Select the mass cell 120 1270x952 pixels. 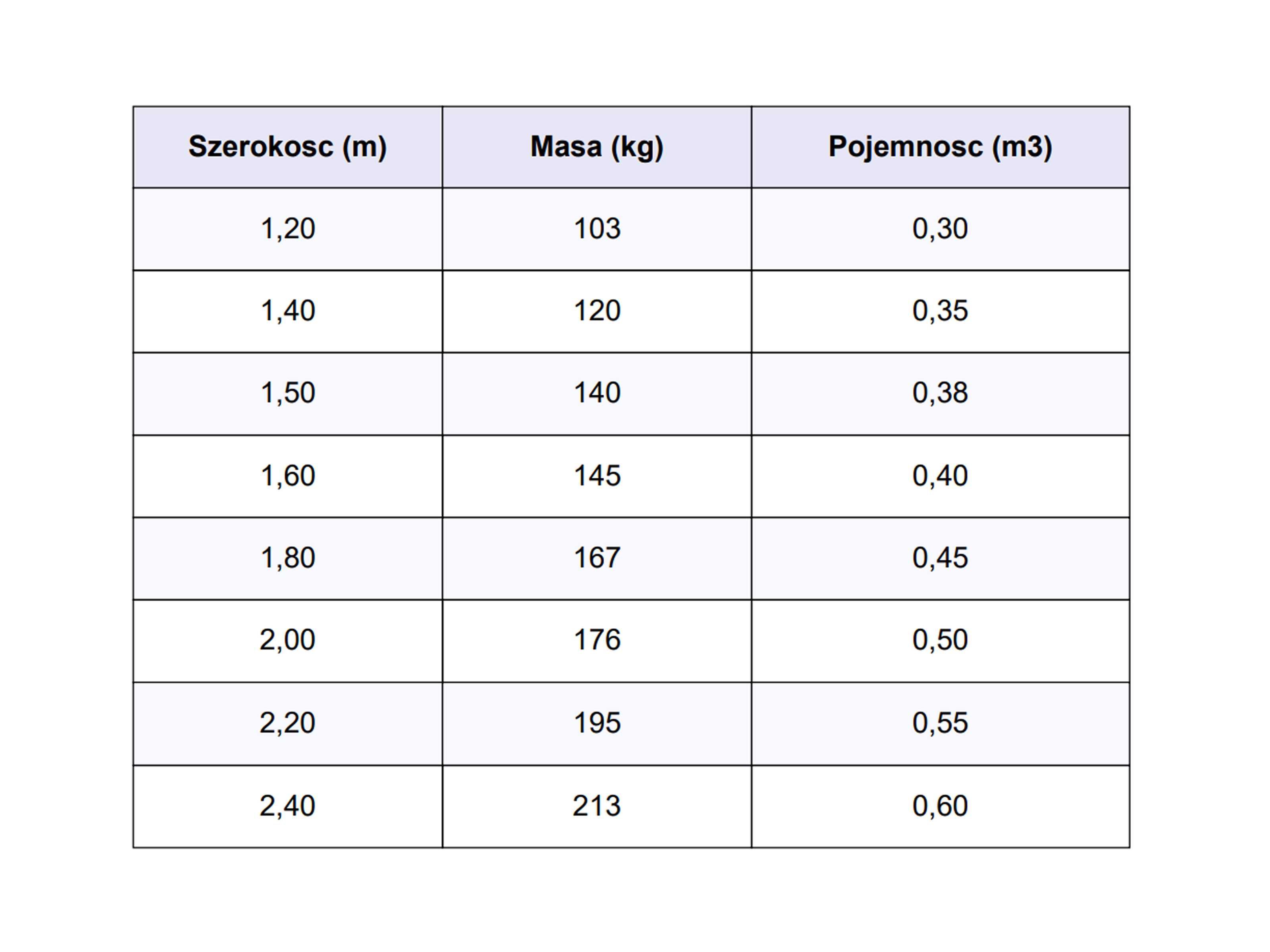click(x=597, y=312)
